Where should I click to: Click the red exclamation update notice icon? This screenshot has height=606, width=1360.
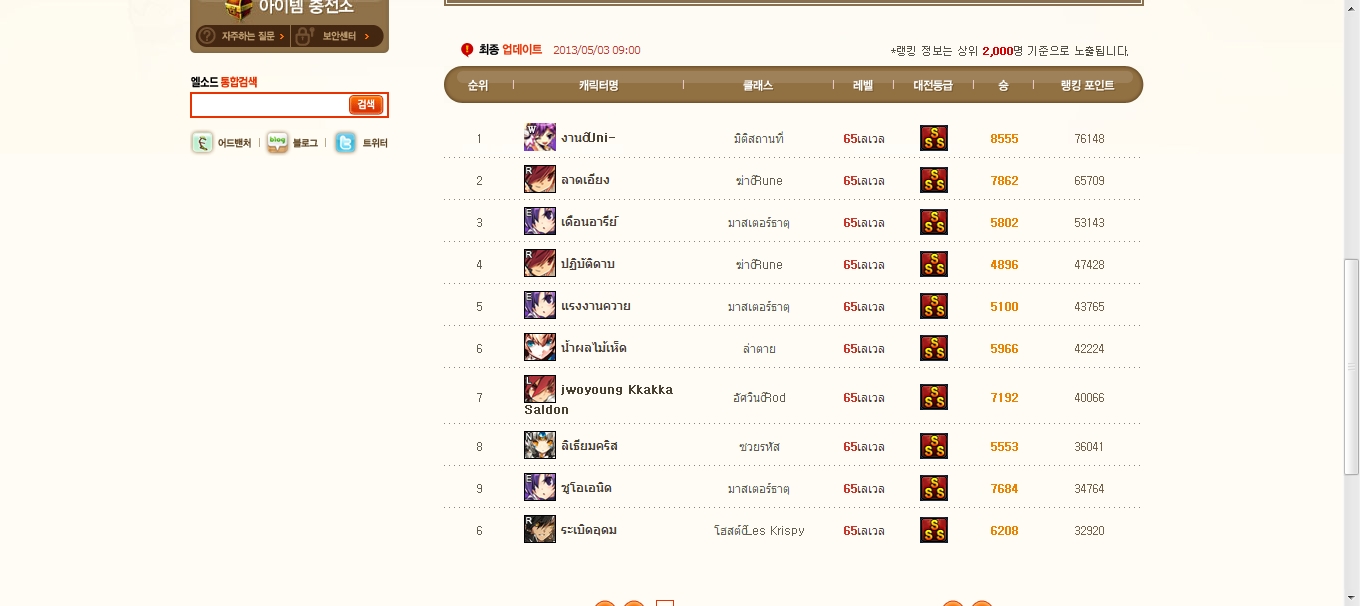coord(467,50)
